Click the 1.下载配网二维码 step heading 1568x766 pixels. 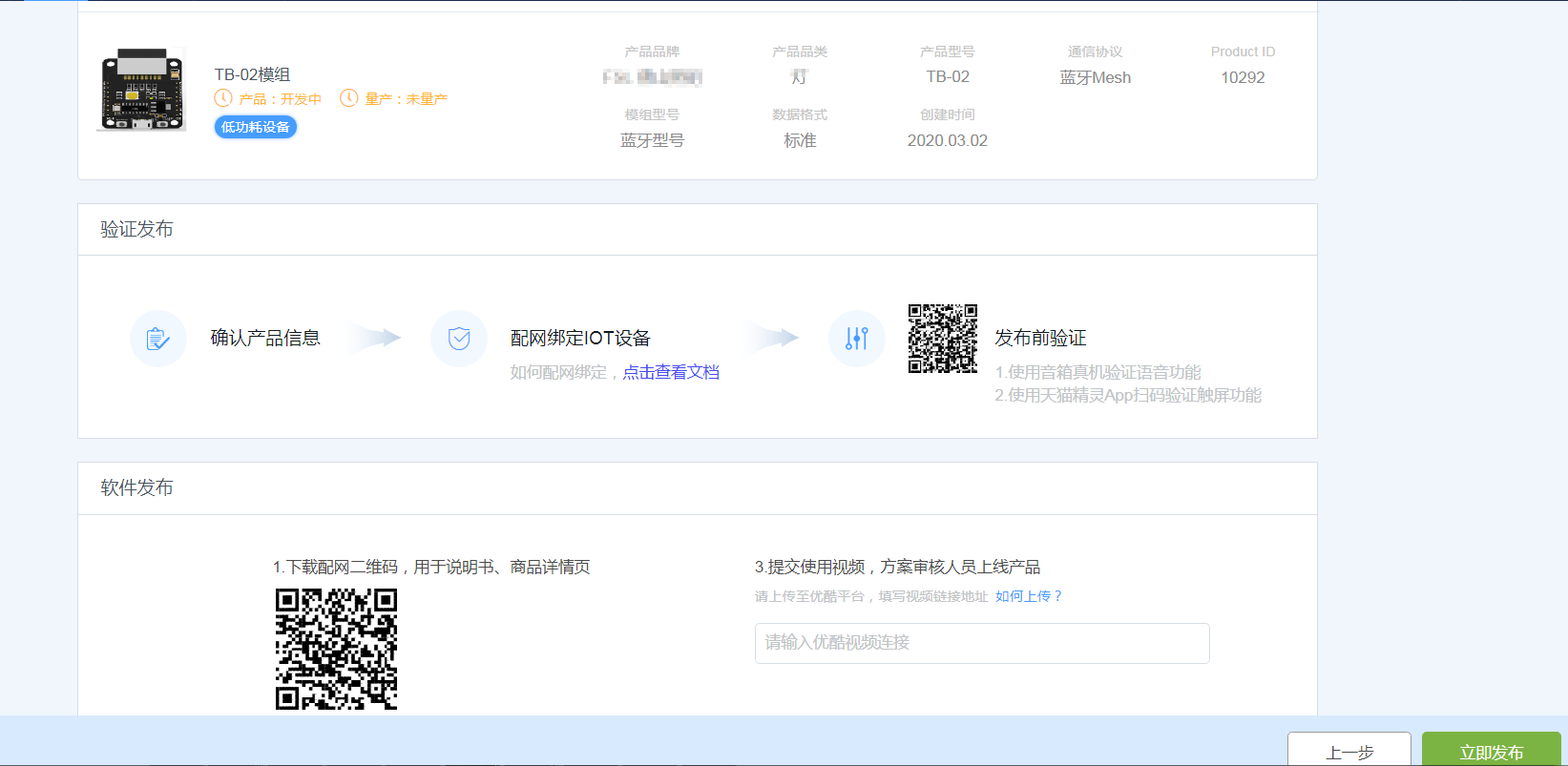pos(431,567)
